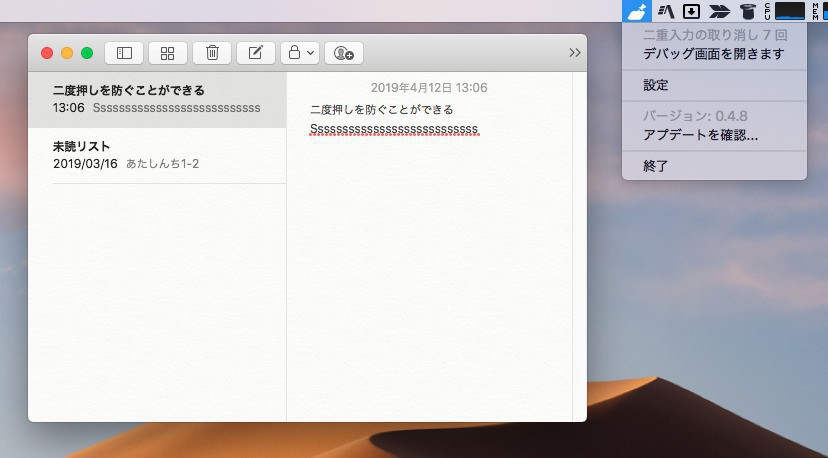Open the slanted EA-style menu bar icon
The image size is (828, 458).
click(666, 11)
